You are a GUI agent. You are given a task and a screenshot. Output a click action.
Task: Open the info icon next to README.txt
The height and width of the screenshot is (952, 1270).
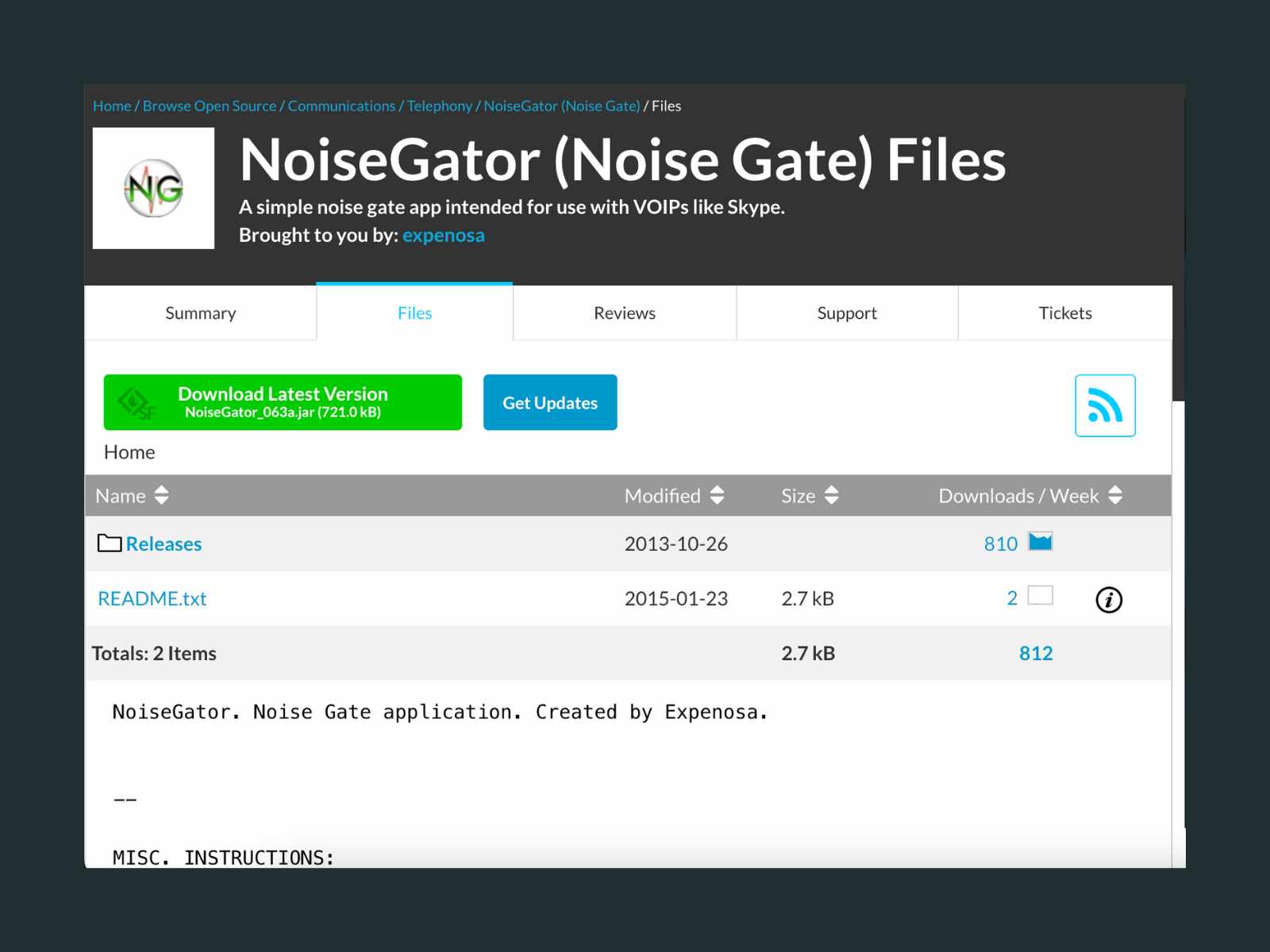1109,601
